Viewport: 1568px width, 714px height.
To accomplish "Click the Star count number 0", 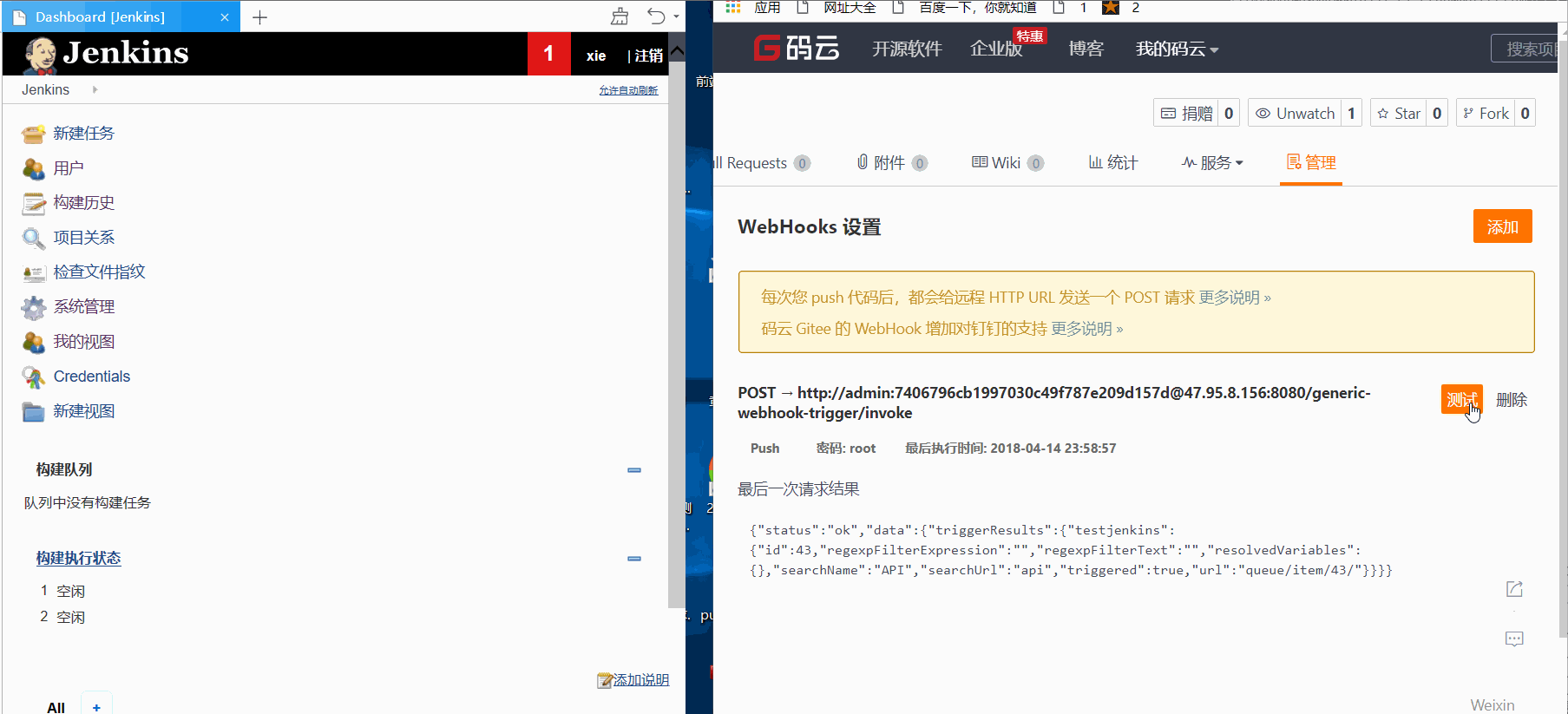I will click(1437, 113).
